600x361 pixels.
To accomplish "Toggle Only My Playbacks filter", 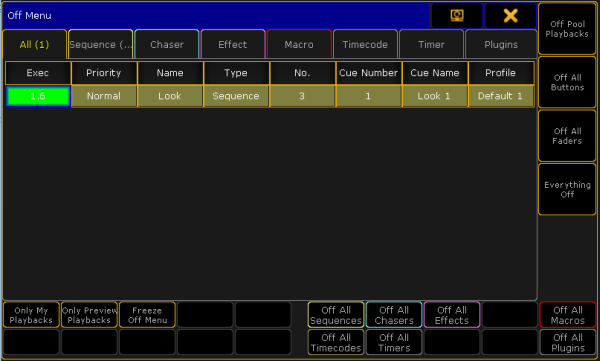I will coord(31,315).
